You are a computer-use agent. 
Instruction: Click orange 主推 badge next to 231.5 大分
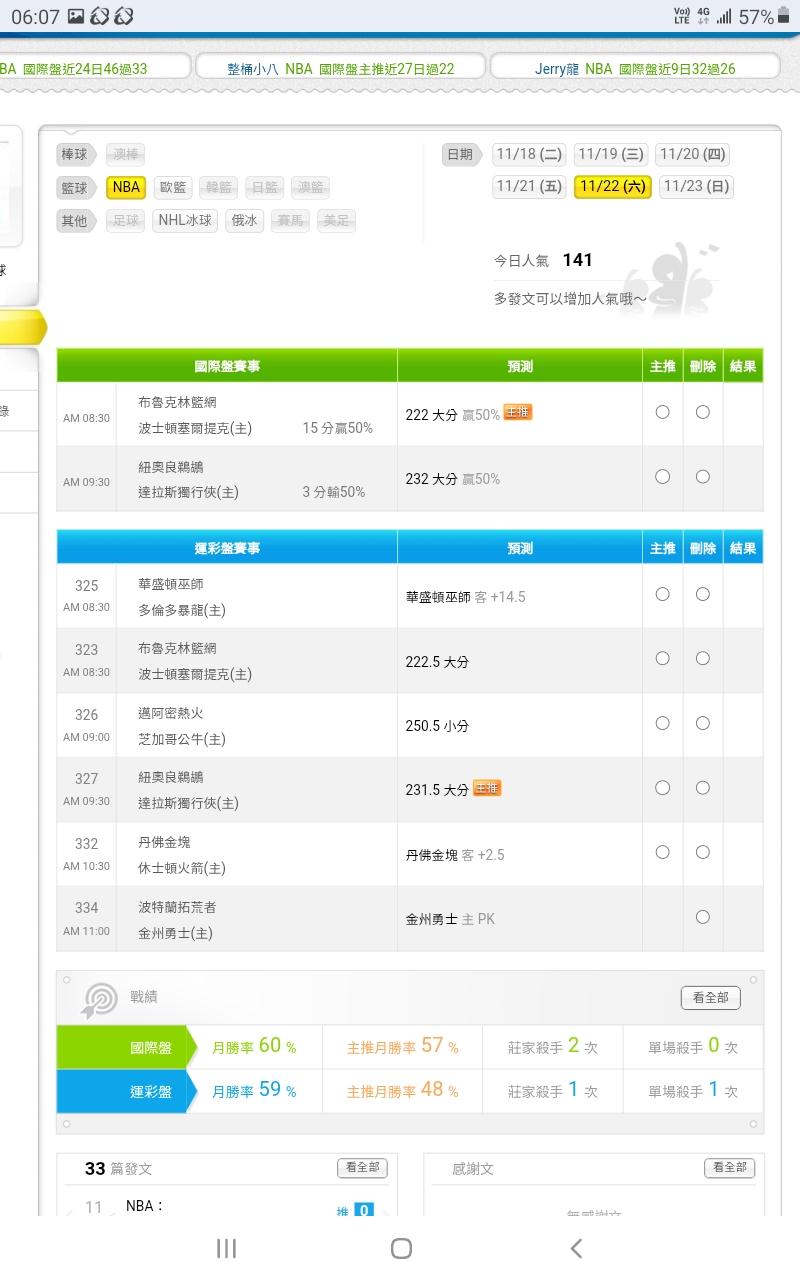pos(487,788)
